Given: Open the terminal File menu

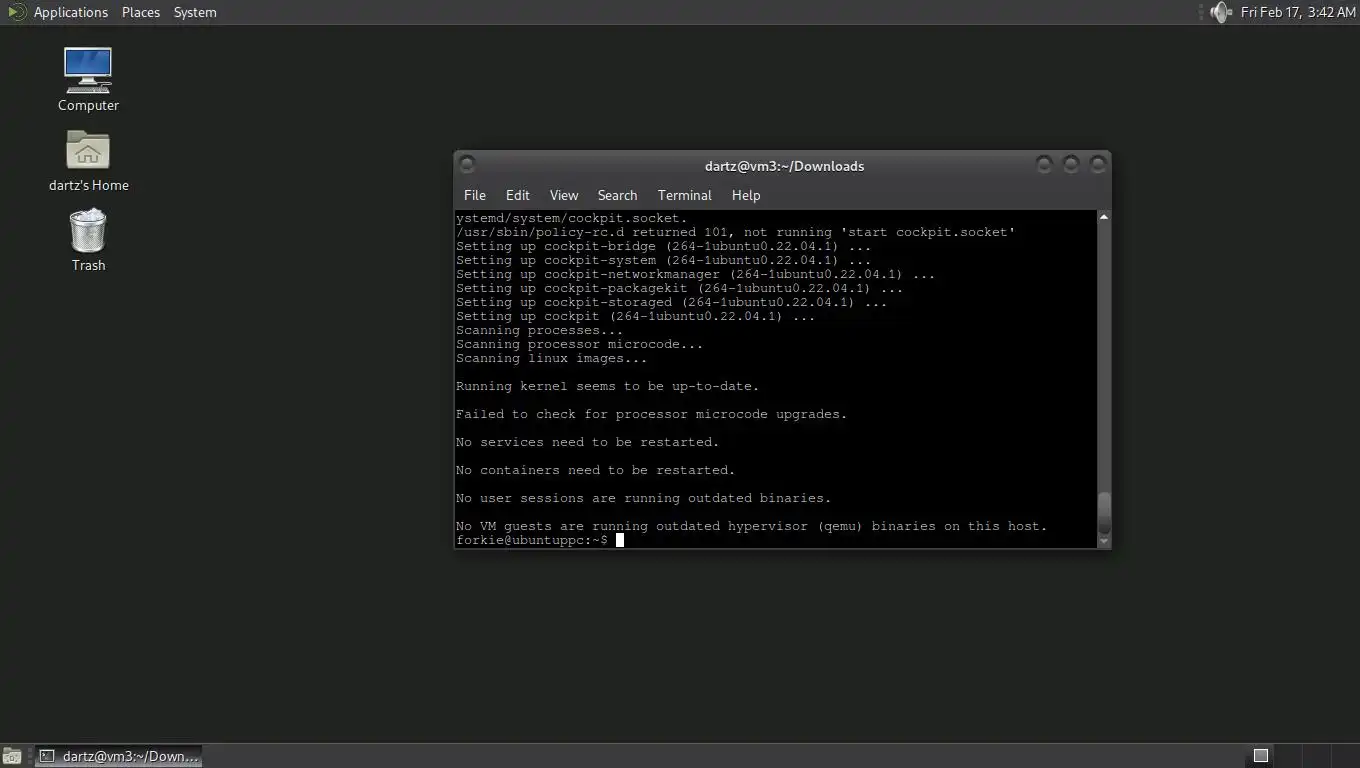Looking at the screenshot, I should (475, 195).
